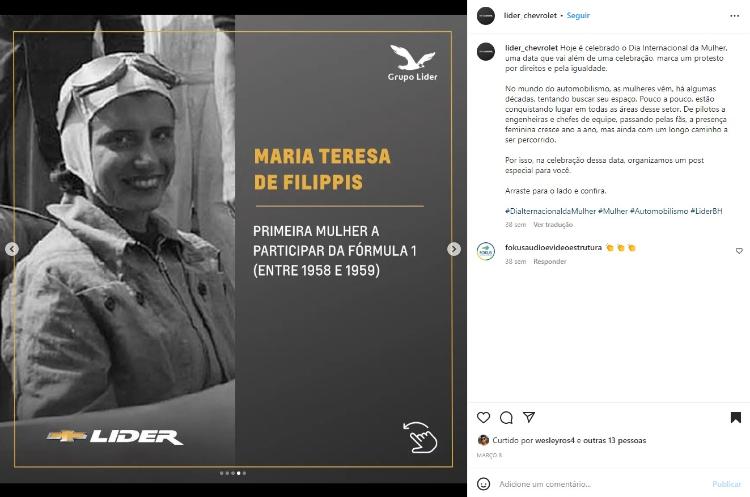This screenshot has height=497, width=750.
Task: View likes via outras 13 pessoas
Action: pos(615,440)
